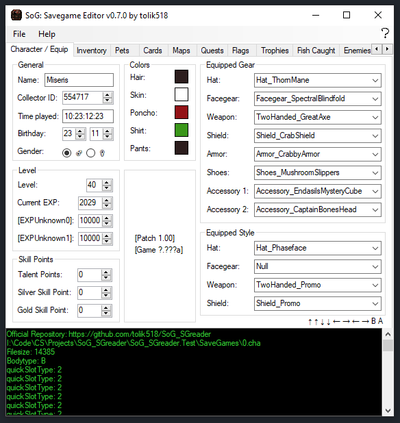Click the Name input field
This screenshot has height=423, width=400.
point(79,80)
